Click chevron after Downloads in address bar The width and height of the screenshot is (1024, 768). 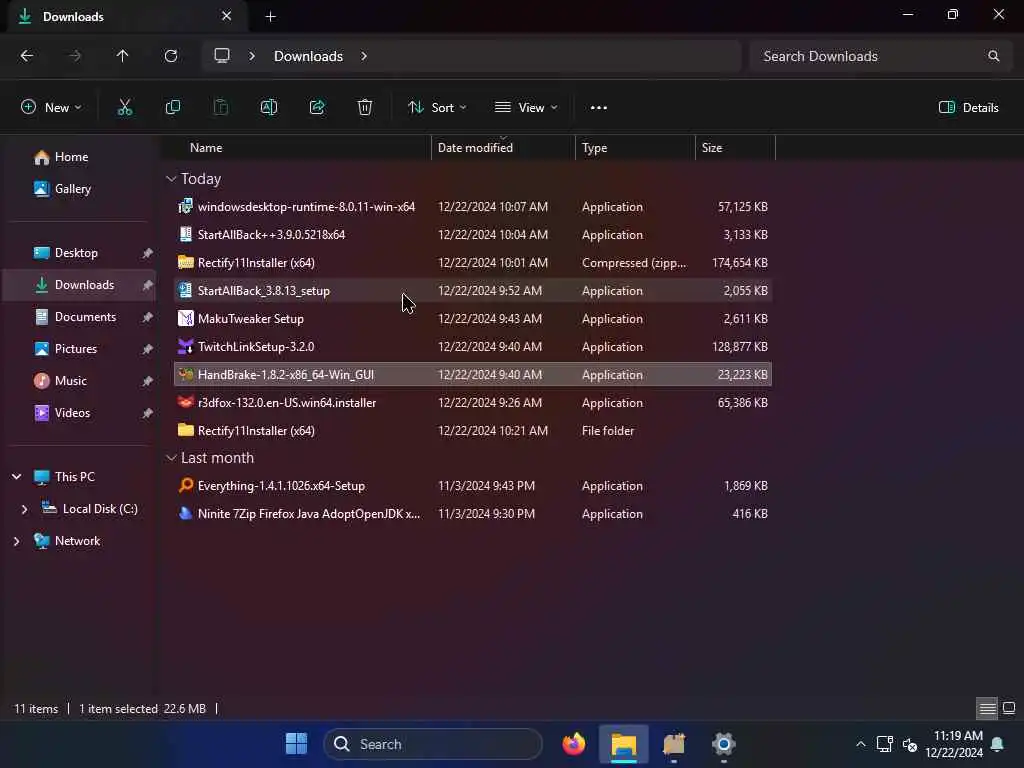[364, 56]
